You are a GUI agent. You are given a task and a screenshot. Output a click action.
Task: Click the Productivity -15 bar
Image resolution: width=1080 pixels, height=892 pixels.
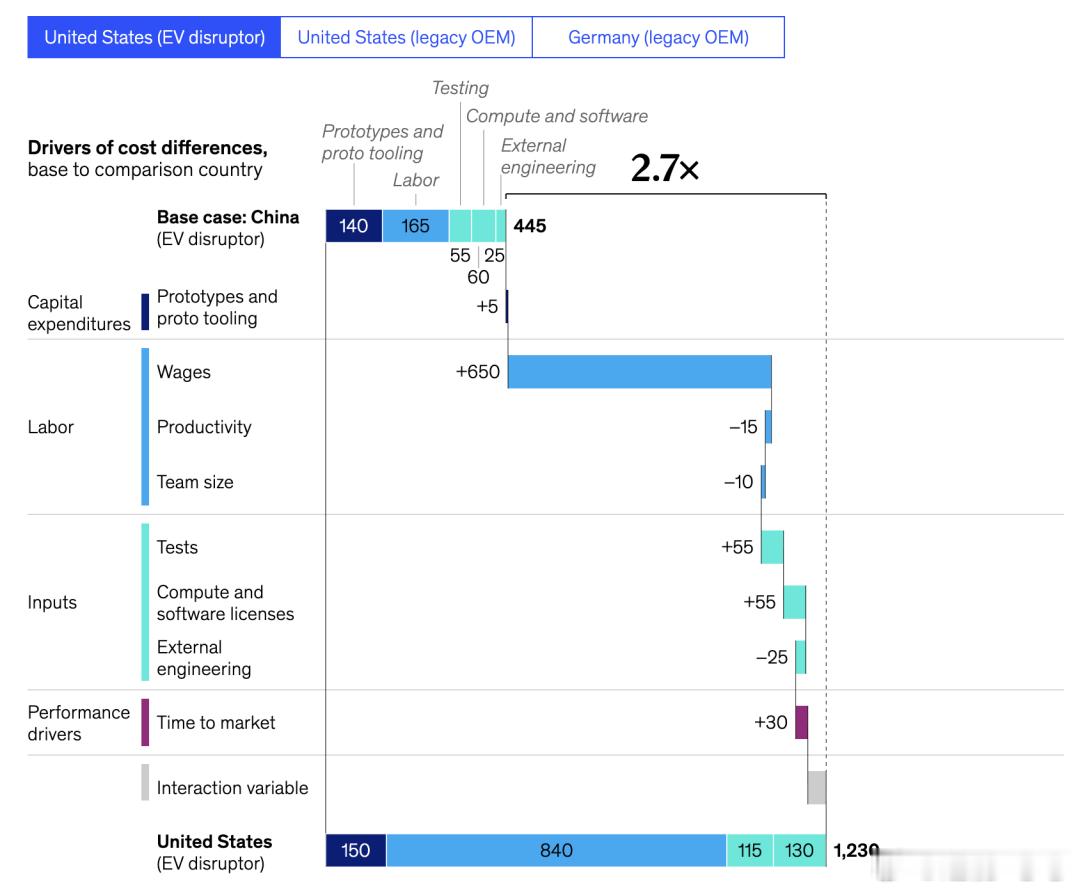click(768, 427)
